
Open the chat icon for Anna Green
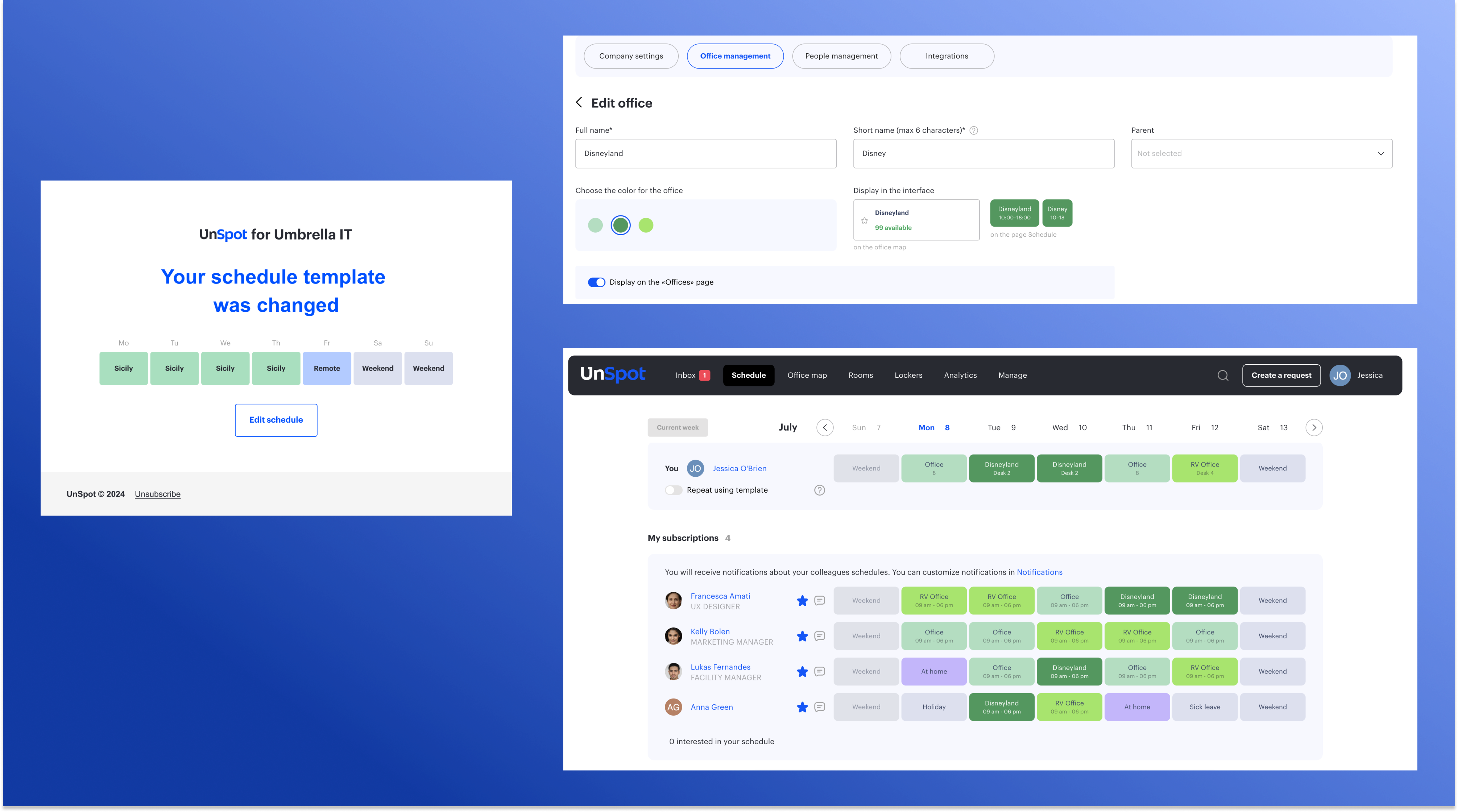click(x=819, y=707)
